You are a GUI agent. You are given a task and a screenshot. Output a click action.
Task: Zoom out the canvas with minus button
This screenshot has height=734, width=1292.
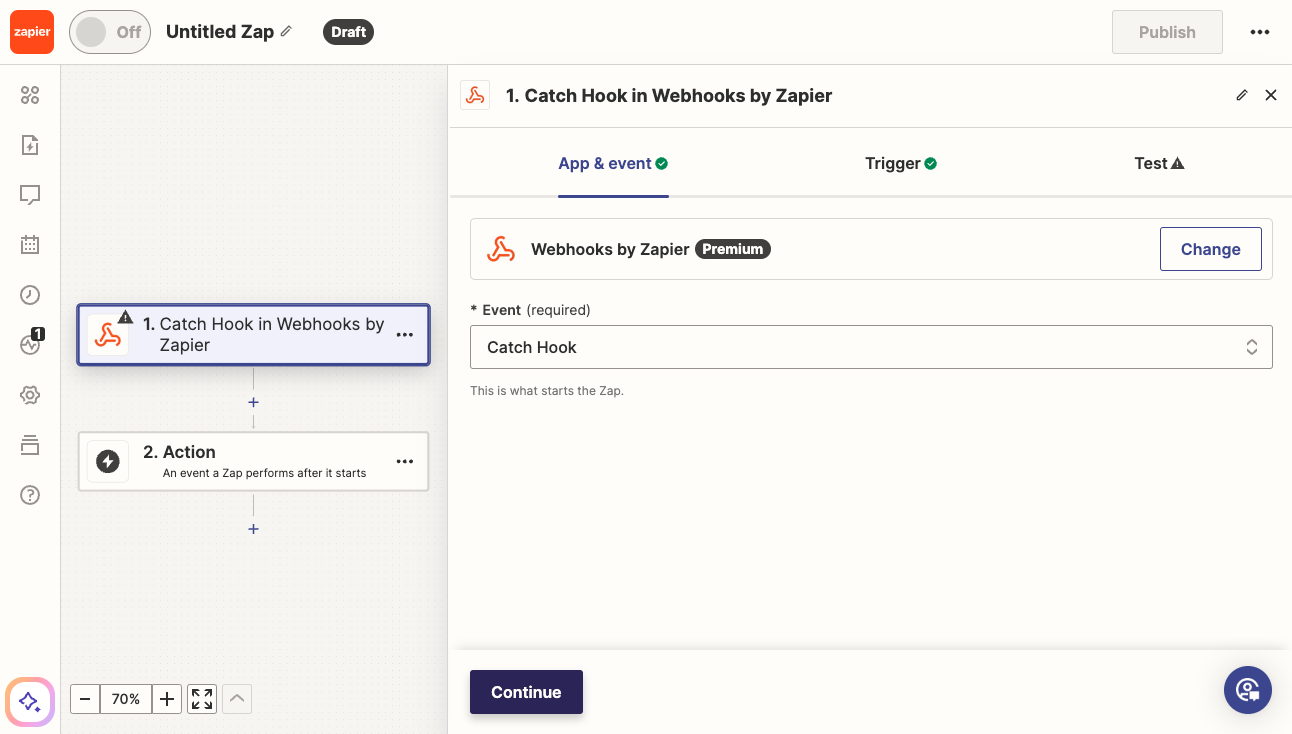(85, 699)
